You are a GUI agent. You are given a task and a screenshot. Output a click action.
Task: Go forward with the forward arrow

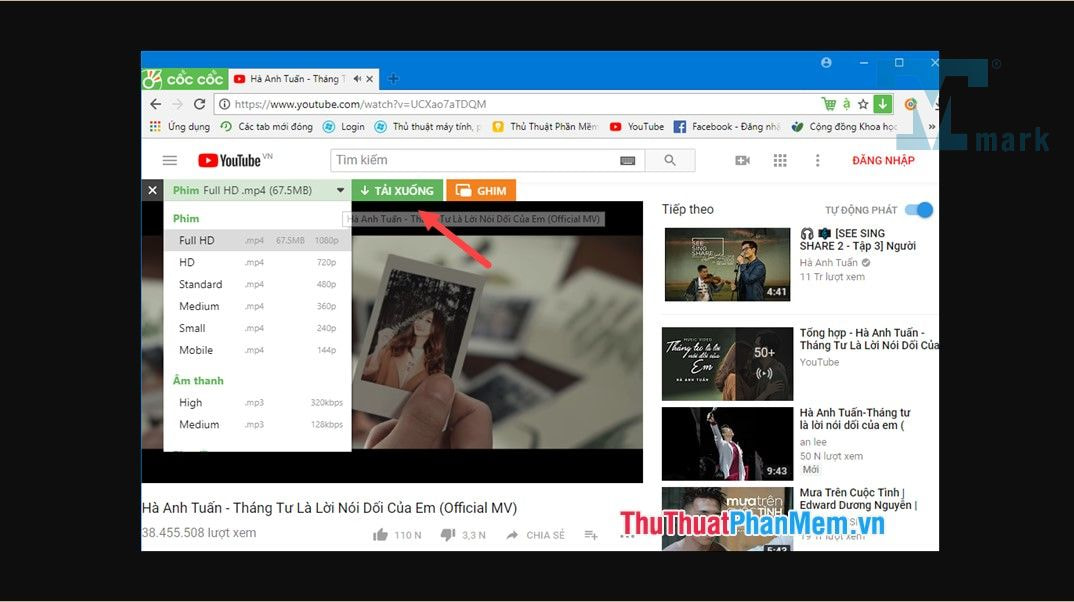[x=177, y=104]
